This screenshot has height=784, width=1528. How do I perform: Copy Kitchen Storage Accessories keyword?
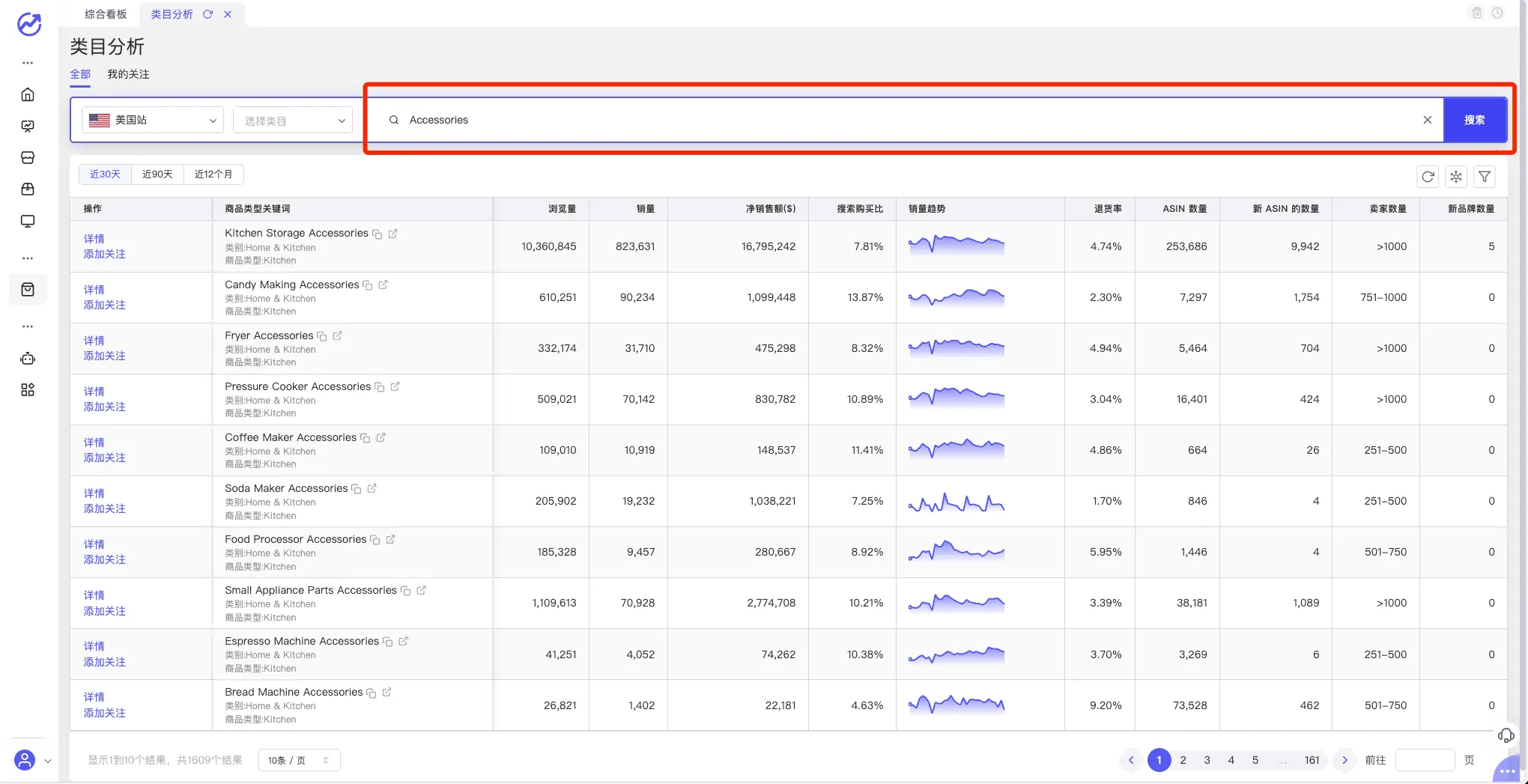tap(378, 234)
